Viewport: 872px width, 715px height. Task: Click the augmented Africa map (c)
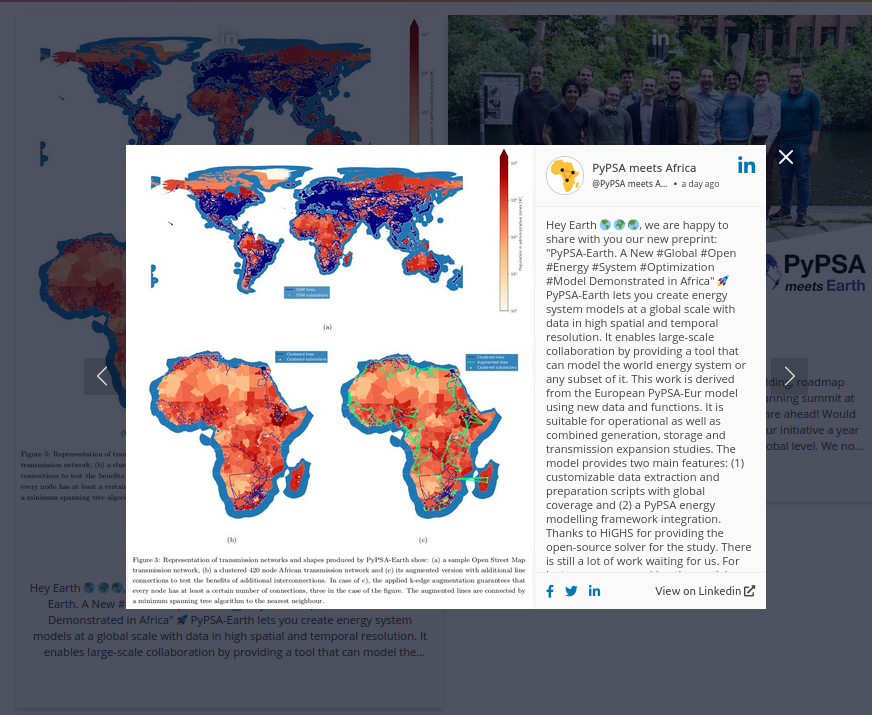point(422,434)
